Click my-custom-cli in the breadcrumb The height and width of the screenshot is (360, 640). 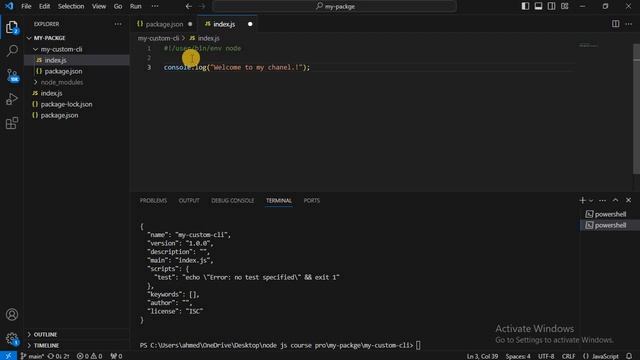158,38
